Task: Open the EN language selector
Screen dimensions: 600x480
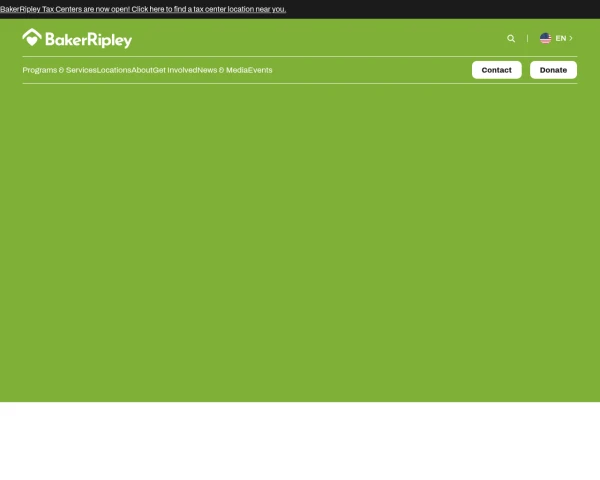Action: 560,38
